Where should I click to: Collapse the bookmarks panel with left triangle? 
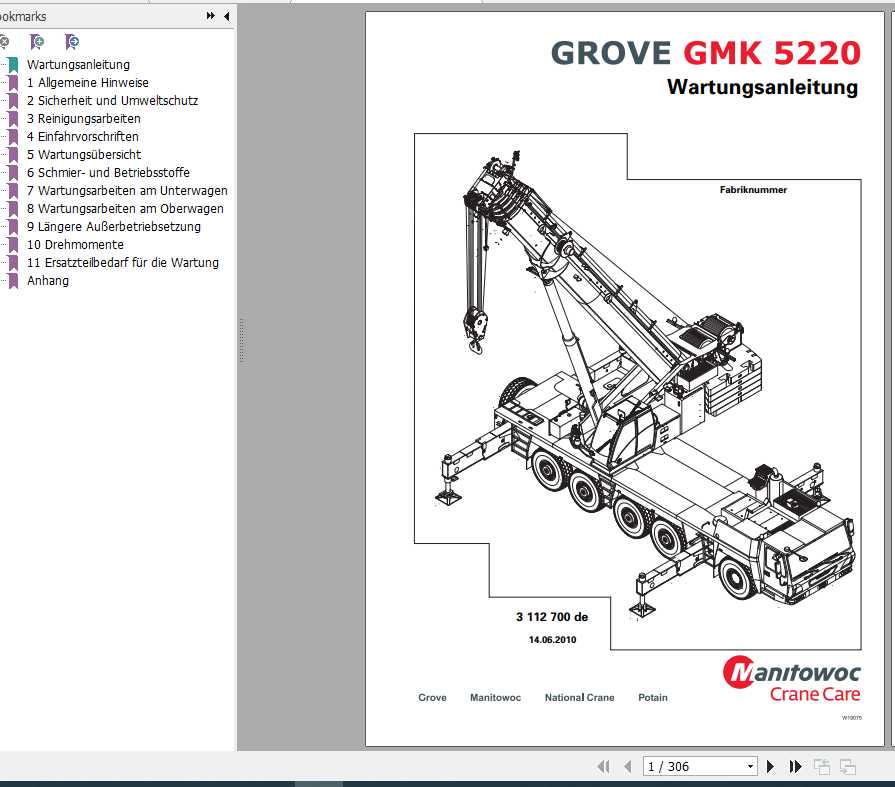227,16
